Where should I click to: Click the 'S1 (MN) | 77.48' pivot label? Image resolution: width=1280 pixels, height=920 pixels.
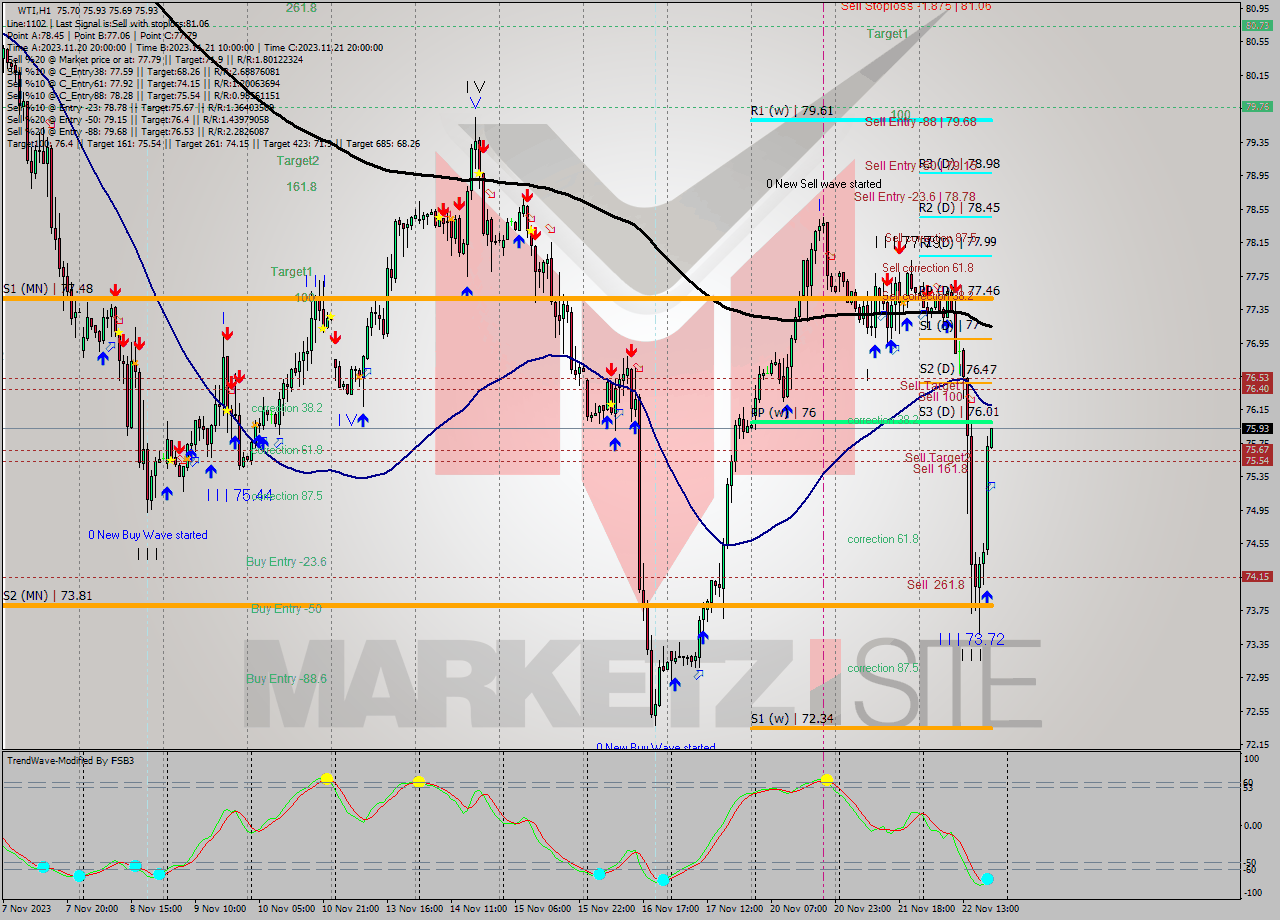click(x=49, y=289)
